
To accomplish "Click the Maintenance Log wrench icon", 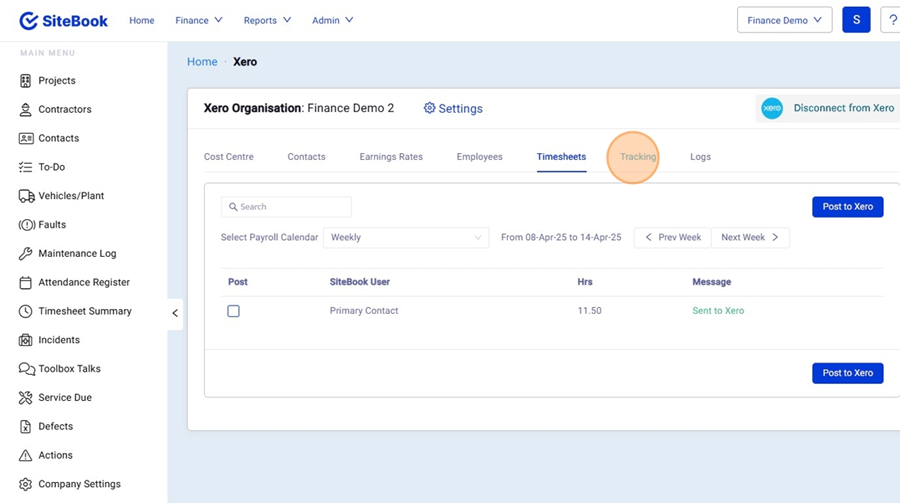I will click(26, 254).
